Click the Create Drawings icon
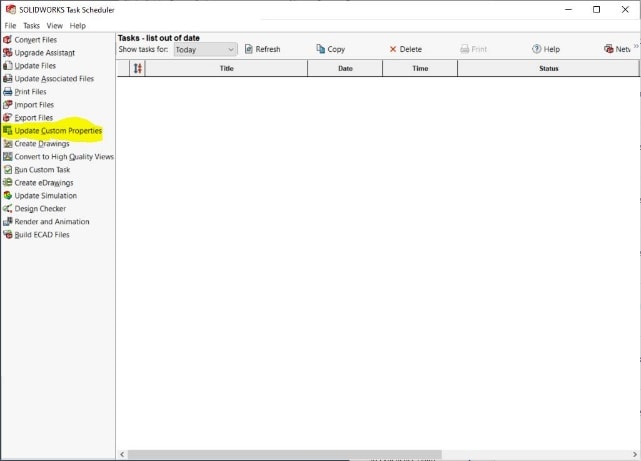The image size is (641, 461). tap(7, 143)
